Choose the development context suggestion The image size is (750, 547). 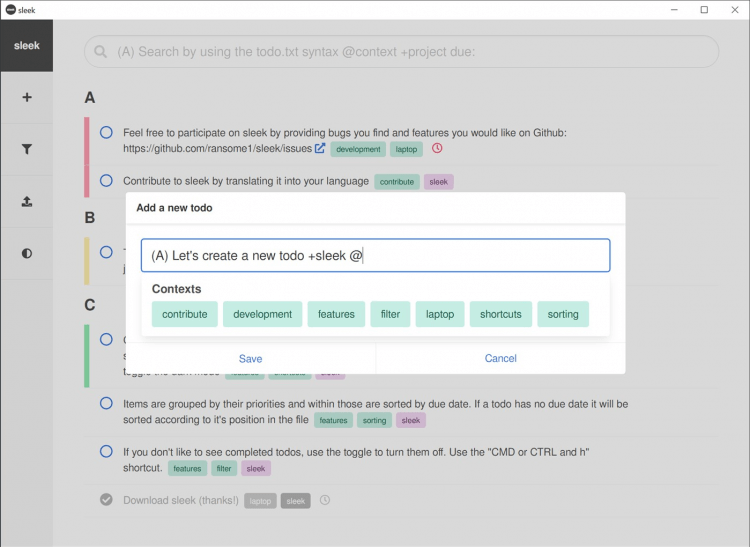(262, 314)
